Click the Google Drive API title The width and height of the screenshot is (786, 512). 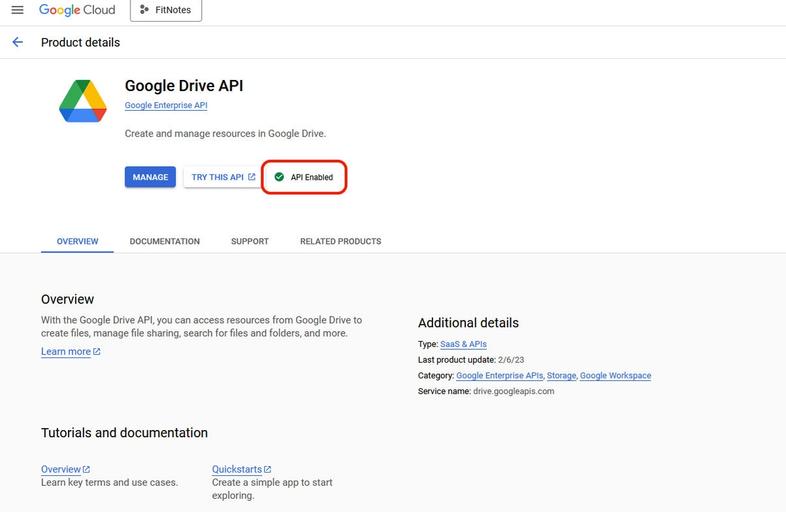184,86
